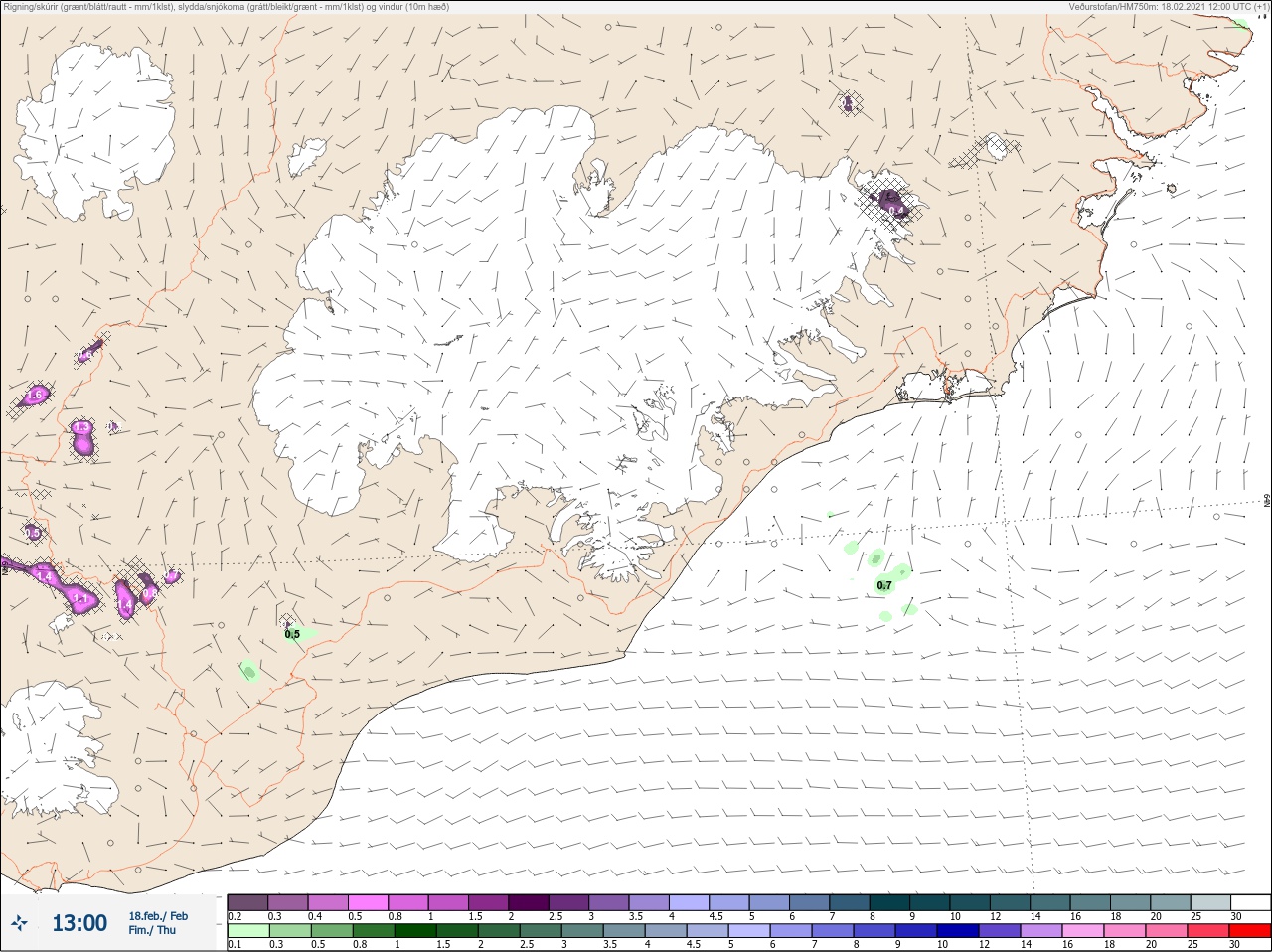Select darkest purple 2 swatch in top legend
Viewport: 1272px width, 952px height.
pos(529,902)
